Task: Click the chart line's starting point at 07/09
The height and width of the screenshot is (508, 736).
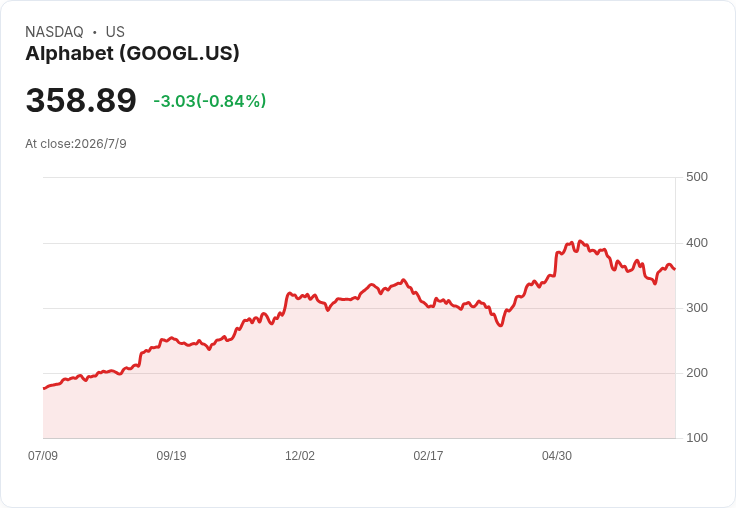Action: pos(44,388)
